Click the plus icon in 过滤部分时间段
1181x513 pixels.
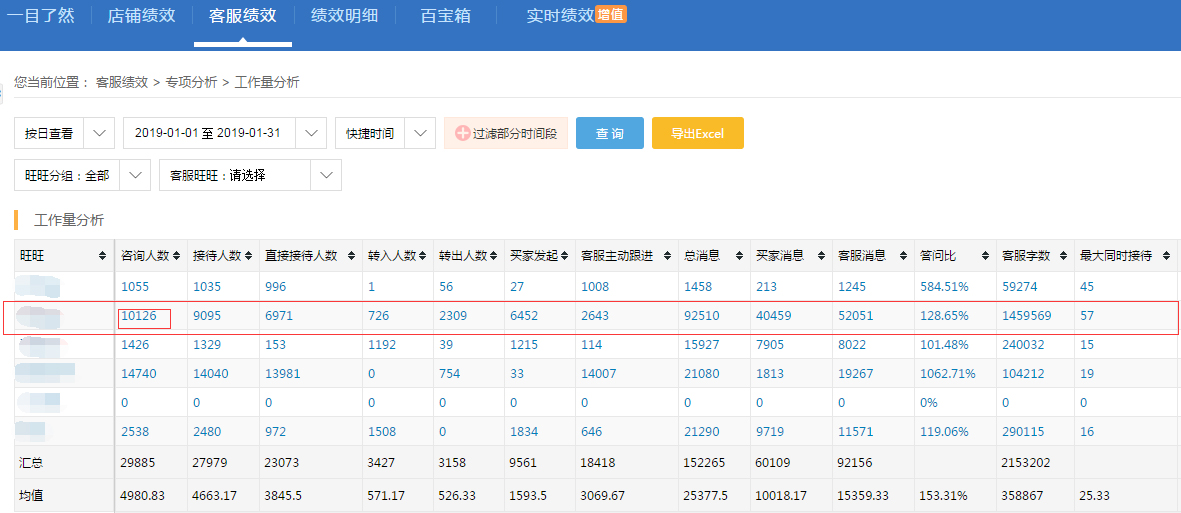point(462,133)
